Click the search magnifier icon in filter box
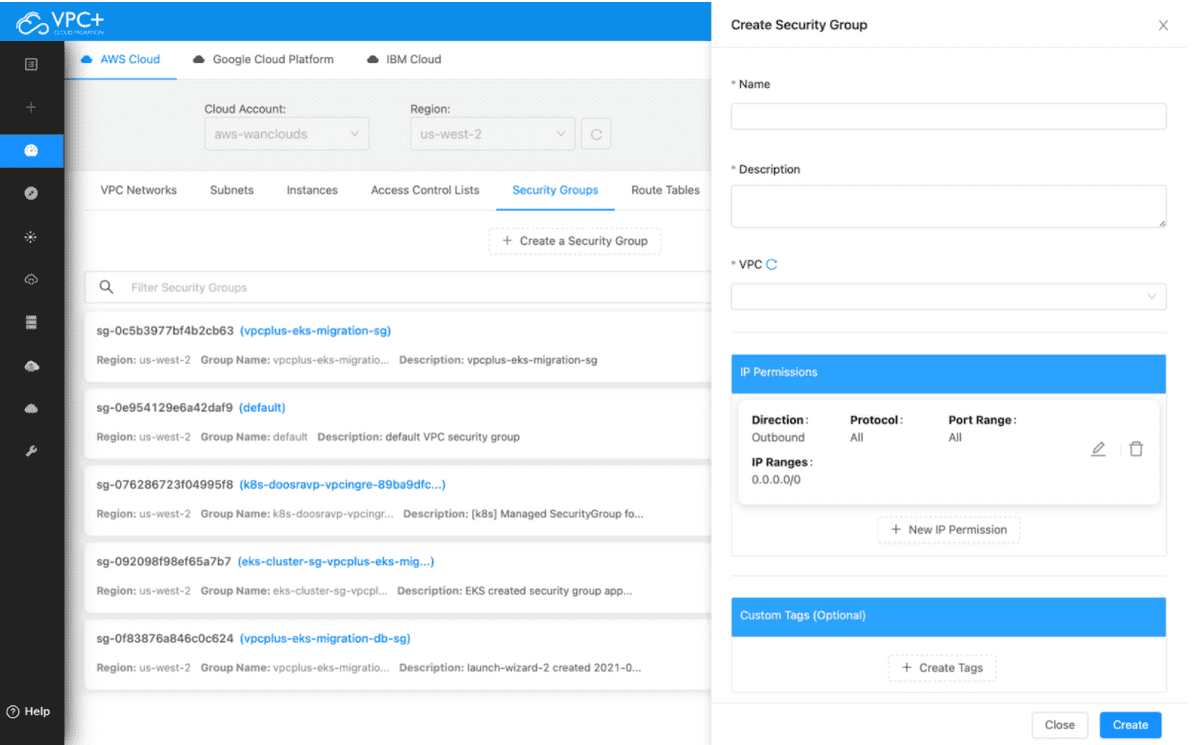Viewport: 1200px width, 745px height. pyautogui.click(x=106, y=287)
